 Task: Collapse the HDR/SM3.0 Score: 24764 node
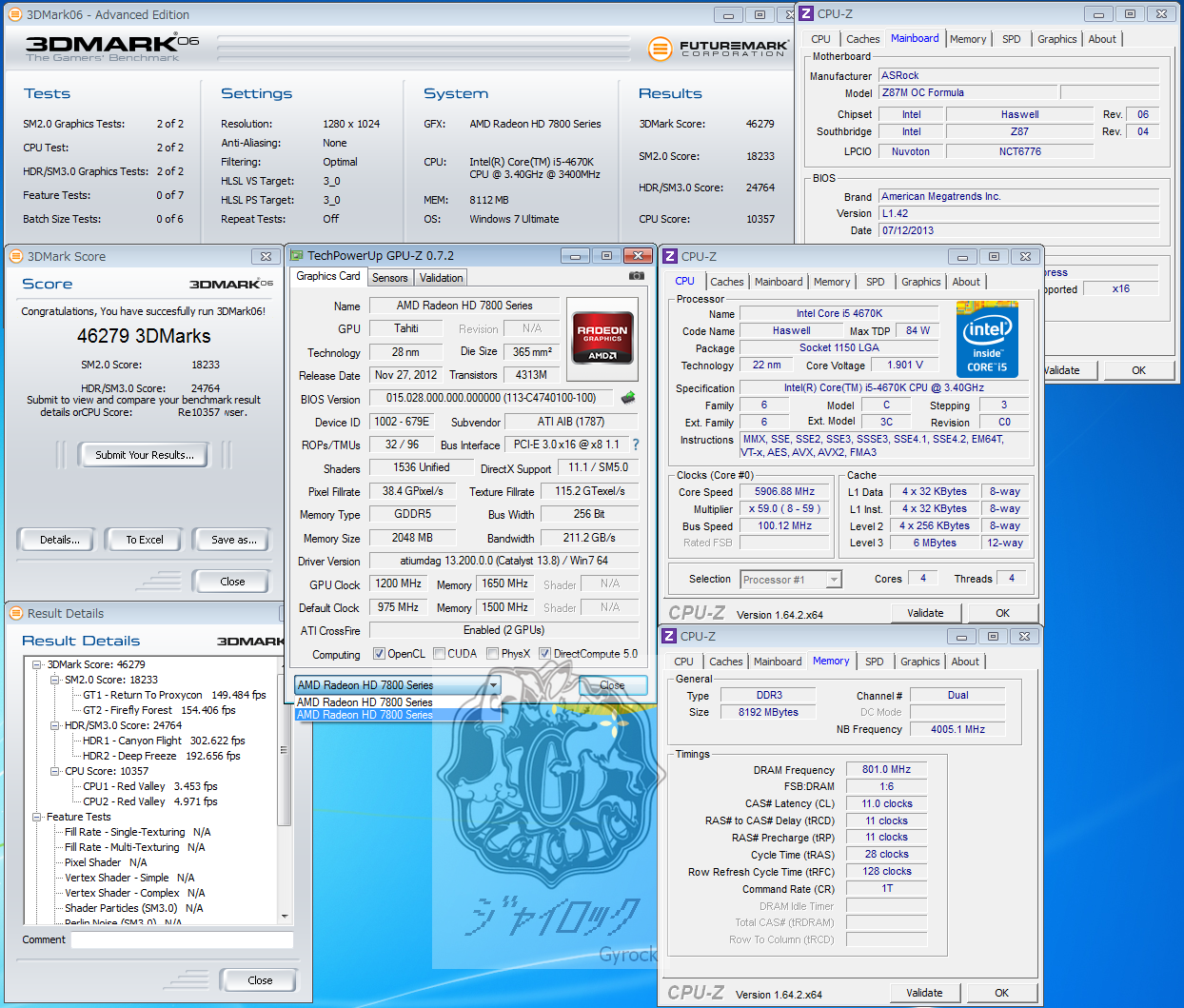click(x=54, y=725)
